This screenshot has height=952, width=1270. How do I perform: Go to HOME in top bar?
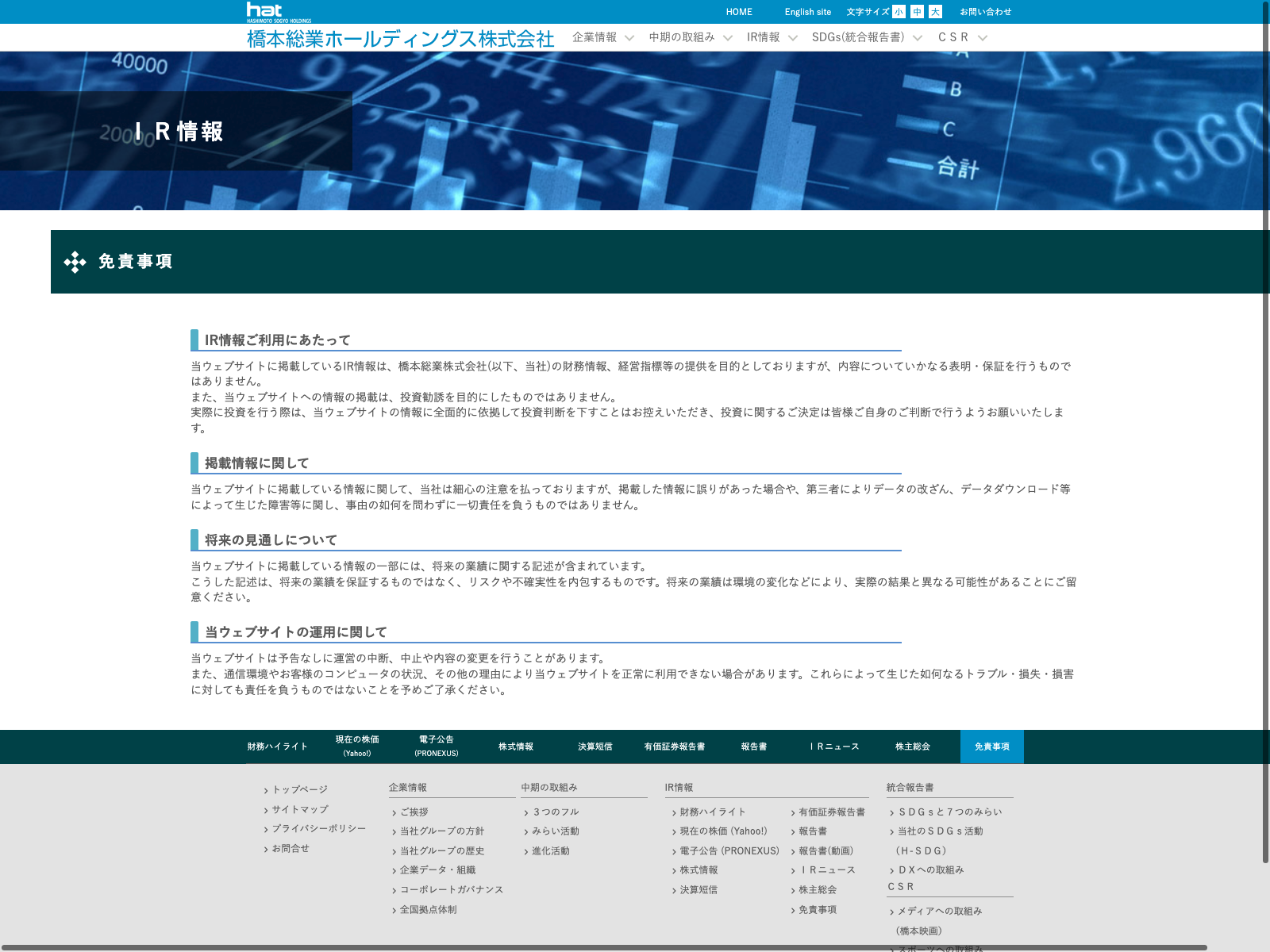[738, 12]
